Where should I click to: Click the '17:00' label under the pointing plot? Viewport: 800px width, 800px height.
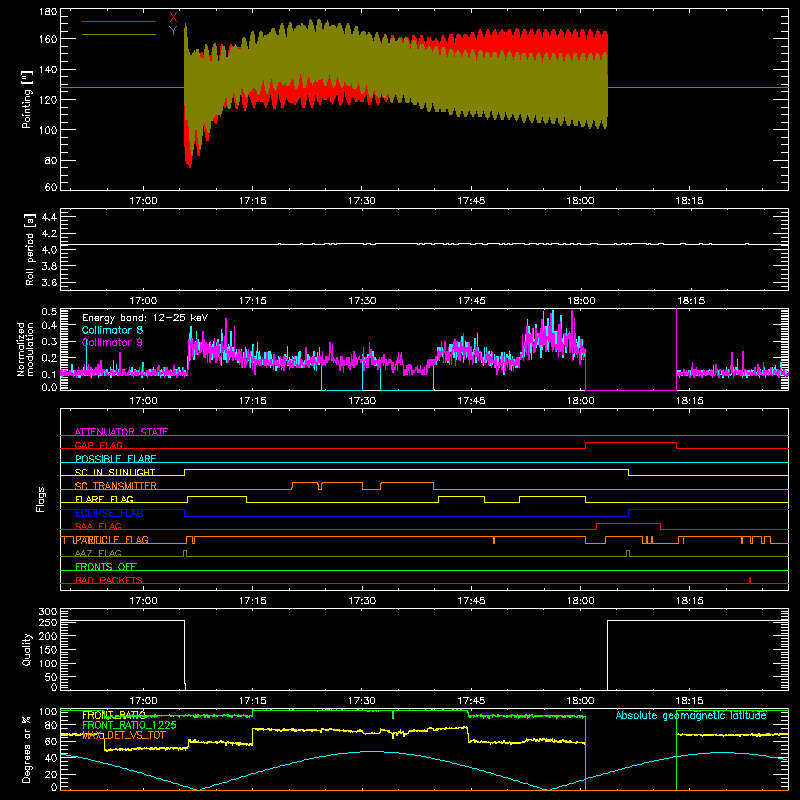pos(143,201)
